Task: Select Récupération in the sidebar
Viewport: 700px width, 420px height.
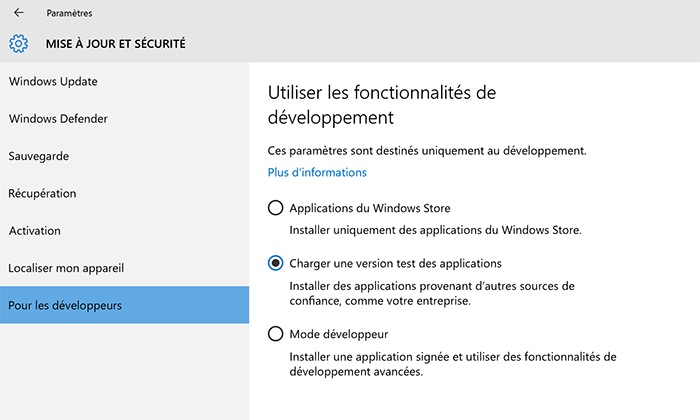Action: point(42,193)
